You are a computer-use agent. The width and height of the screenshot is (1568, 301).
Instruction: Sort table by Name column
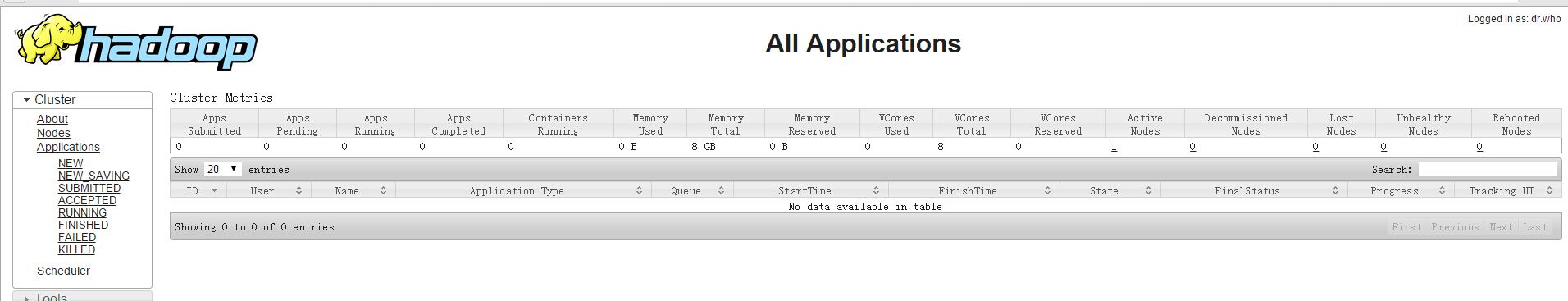pos(353,190)
